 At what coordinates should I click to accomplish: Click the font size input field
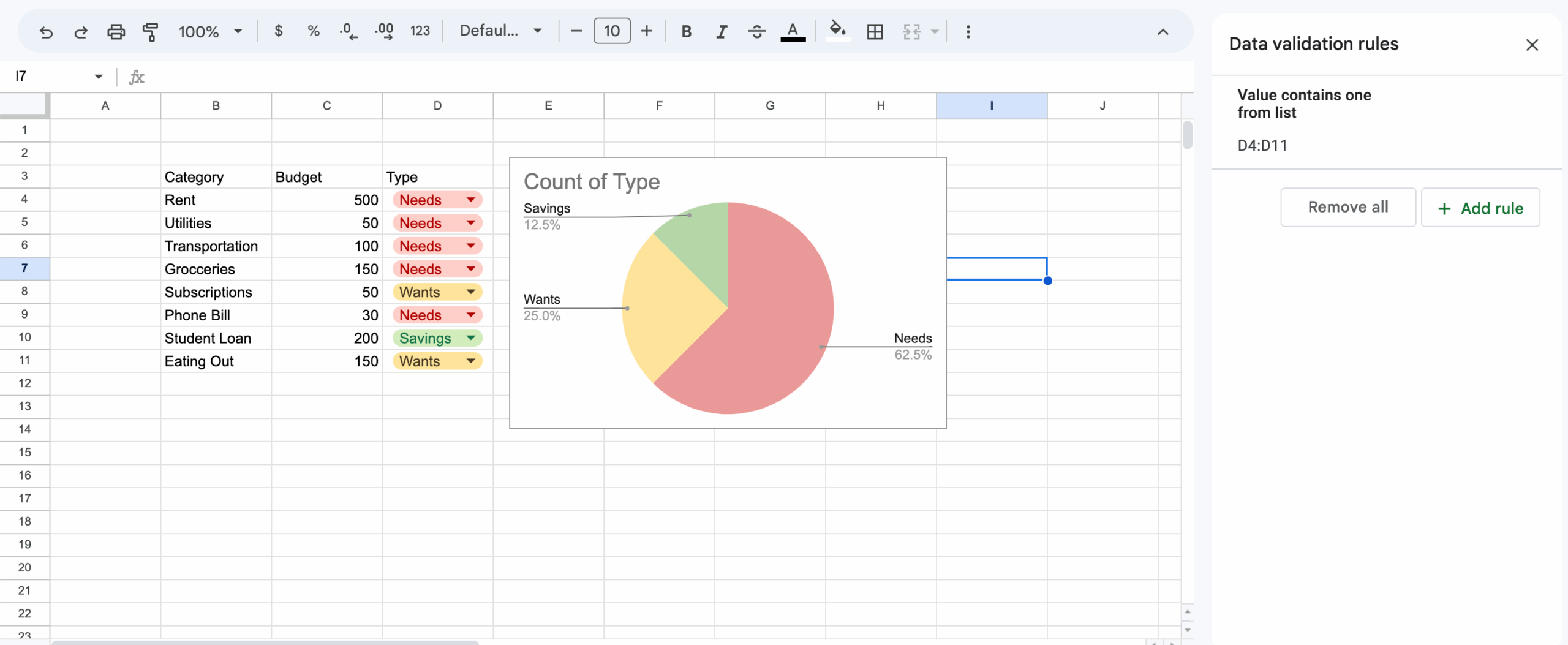[611, 31]
